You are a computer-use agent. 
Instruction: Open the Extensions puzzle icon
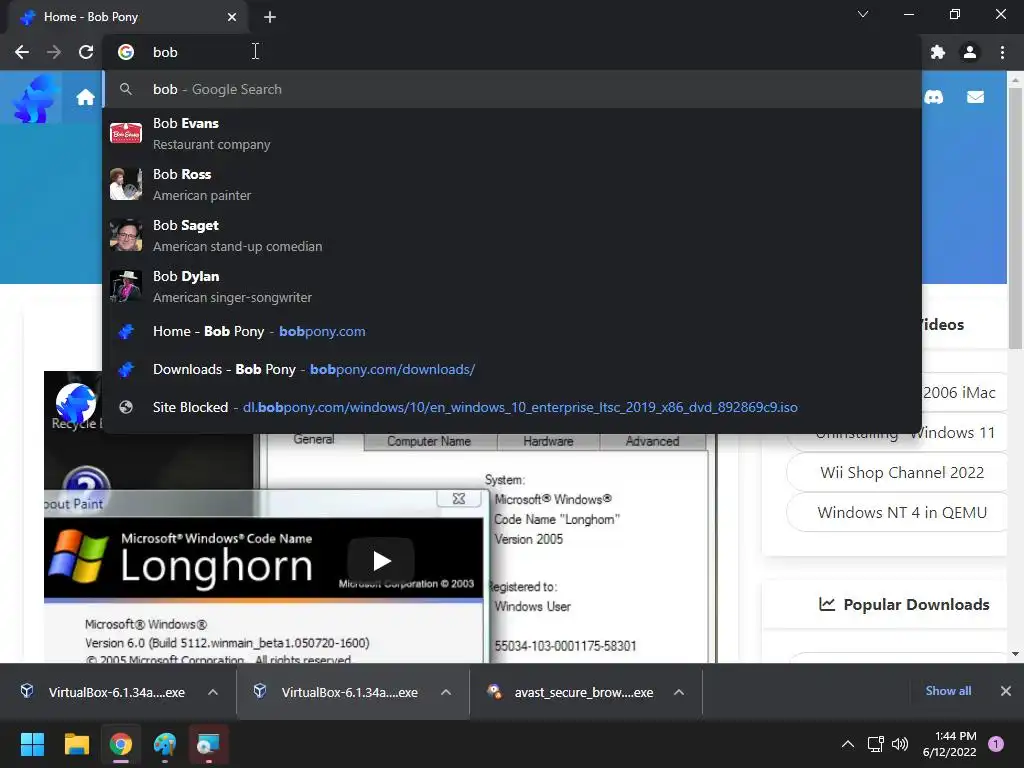tap(938, 52)
